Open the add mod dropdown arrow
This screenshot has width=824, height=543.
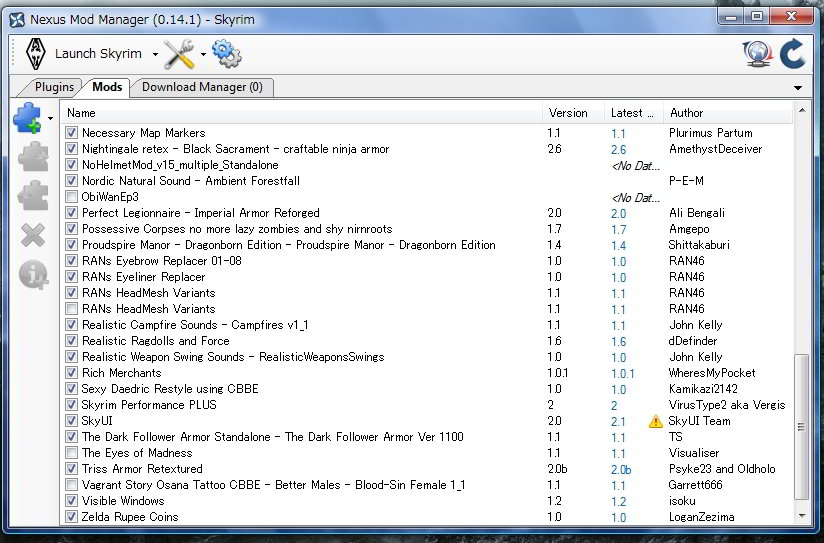tap(50, 118)
